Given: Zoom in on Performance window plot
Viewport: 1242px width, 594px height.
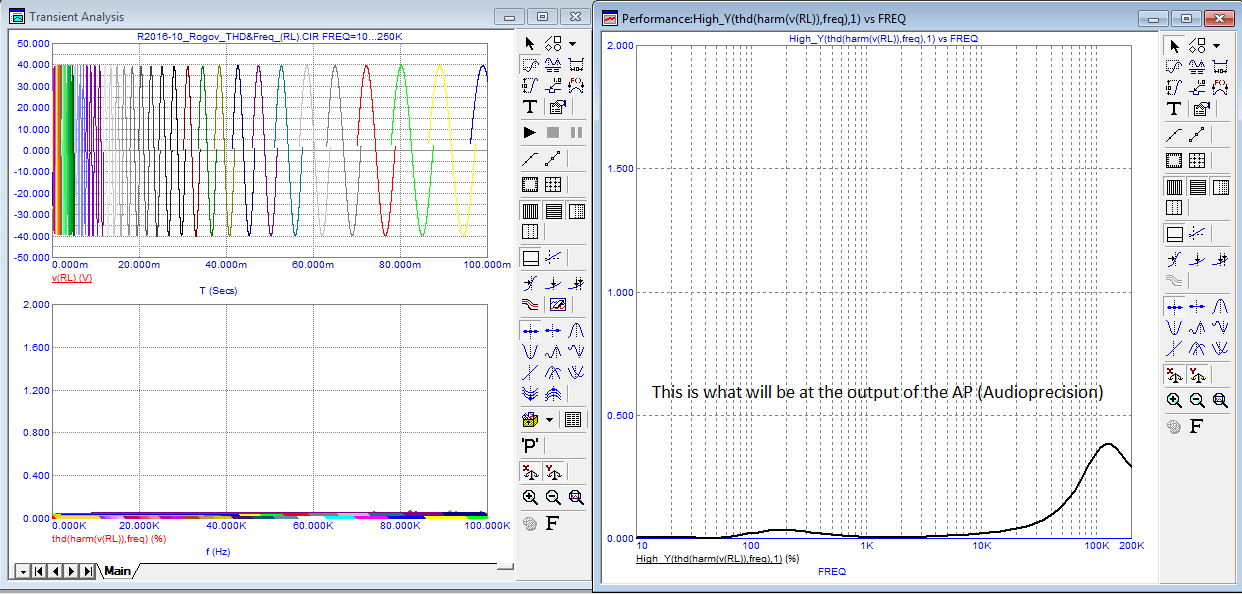Looking at the screenshot, I should coord(1174,400).
